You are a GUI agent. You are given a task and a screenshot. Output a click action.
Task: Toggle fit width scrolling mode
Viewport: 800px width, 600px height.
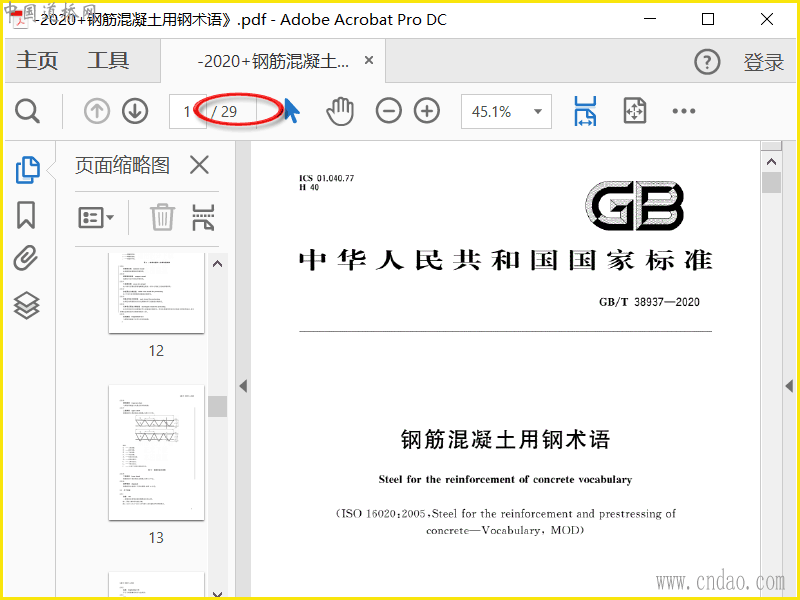point(585,111)
